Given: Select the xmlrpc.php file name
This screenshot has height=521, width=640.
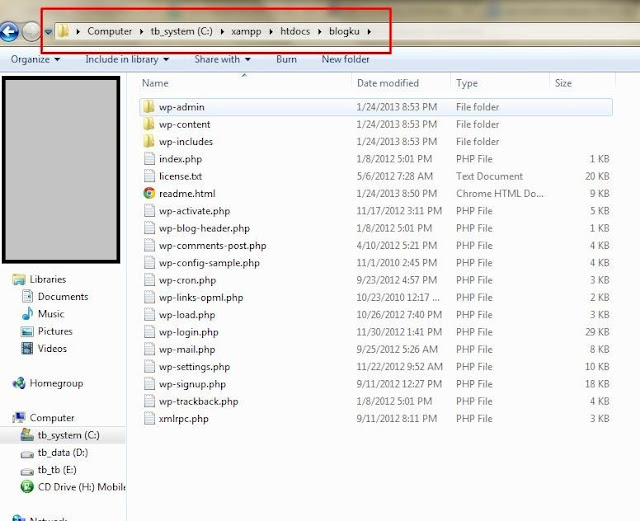Looking at the screenshot, I should coord(184,419).
